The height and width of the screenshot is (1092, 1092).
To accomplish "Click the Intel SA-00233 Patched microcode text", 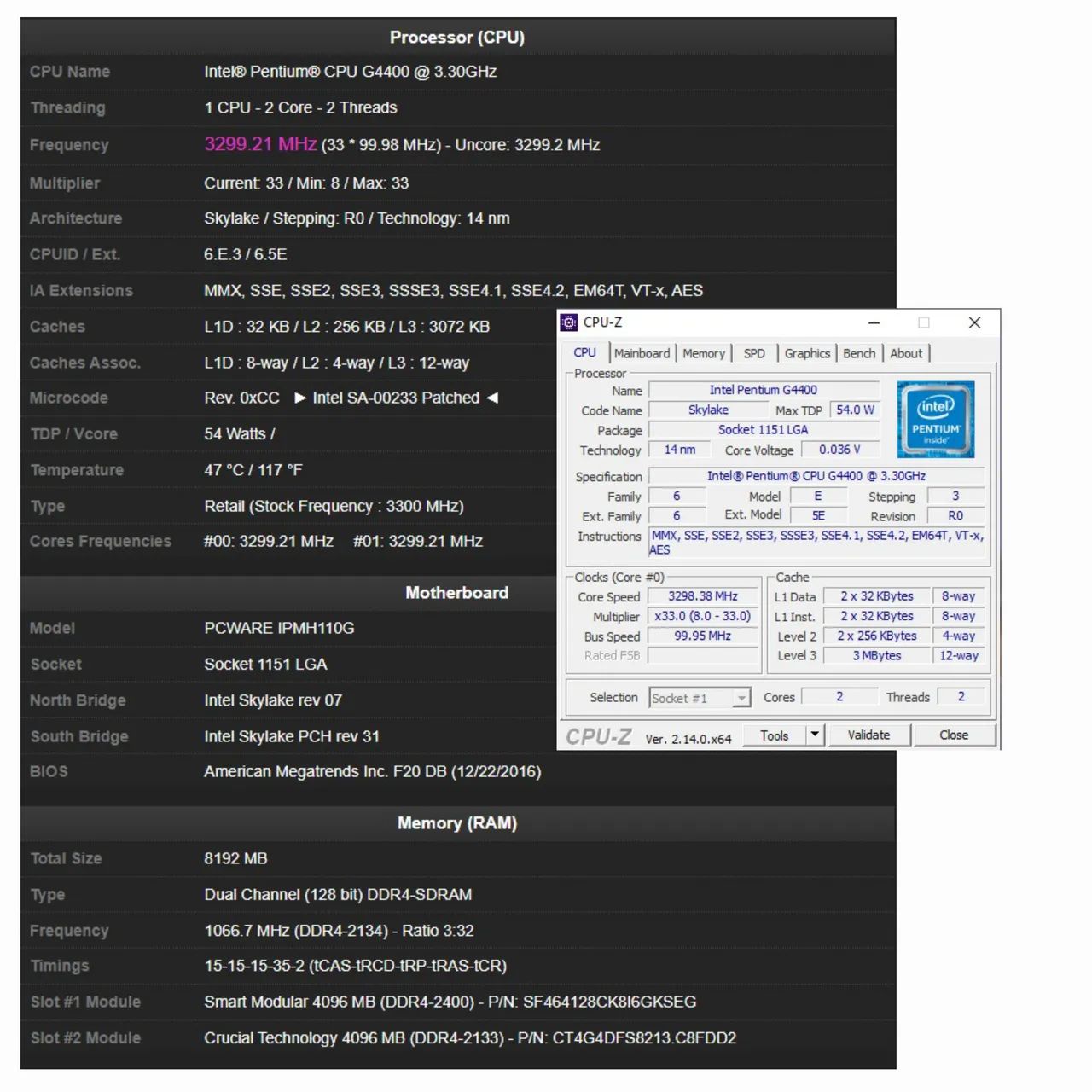I will (x=396, y=398).
